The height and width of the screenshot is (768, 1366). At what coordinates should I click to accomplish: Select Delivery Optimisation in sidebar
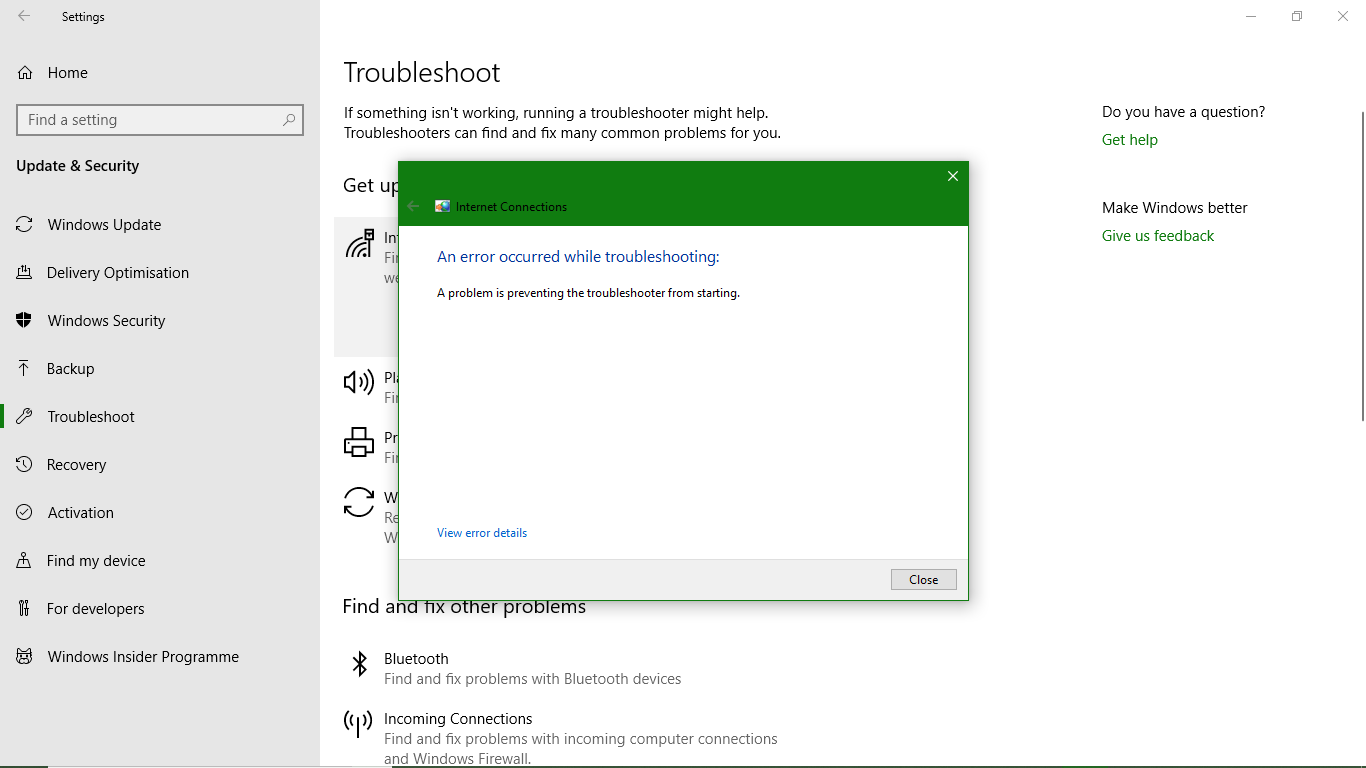(160, 273)
